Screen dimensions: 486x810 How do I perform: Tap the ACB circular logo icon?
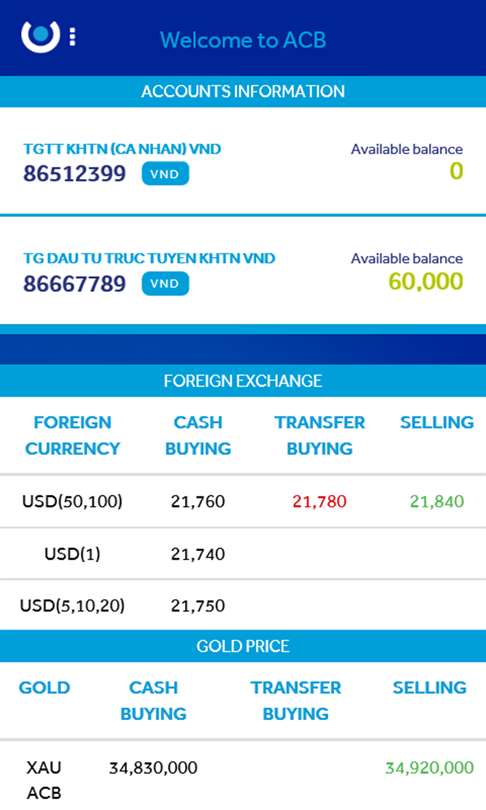(x=40, y=36)
